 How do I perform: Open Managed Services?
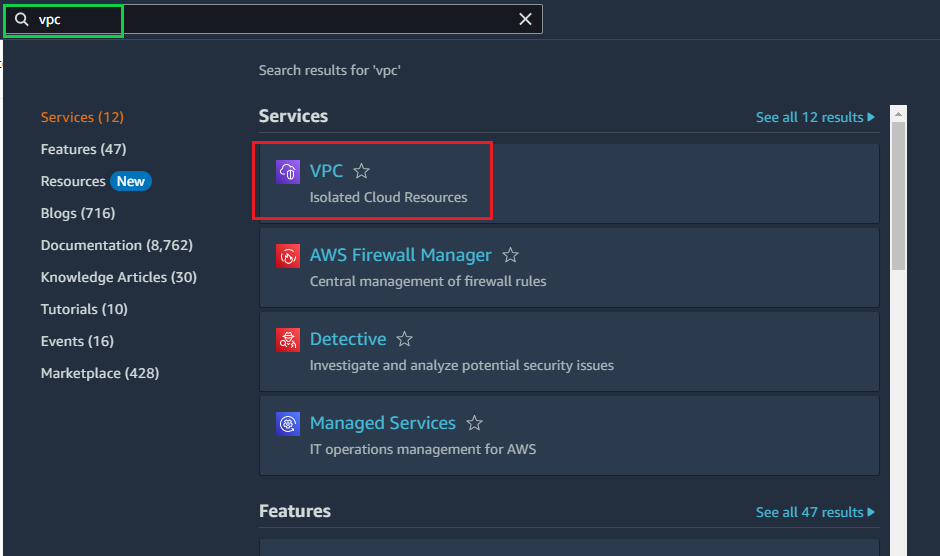(382, 423)
